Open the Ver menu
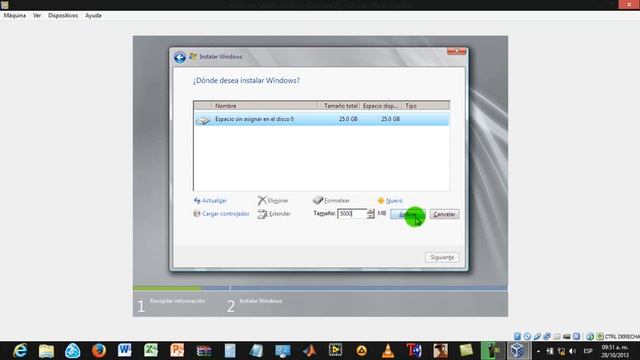640x360 pixels. 37,16
